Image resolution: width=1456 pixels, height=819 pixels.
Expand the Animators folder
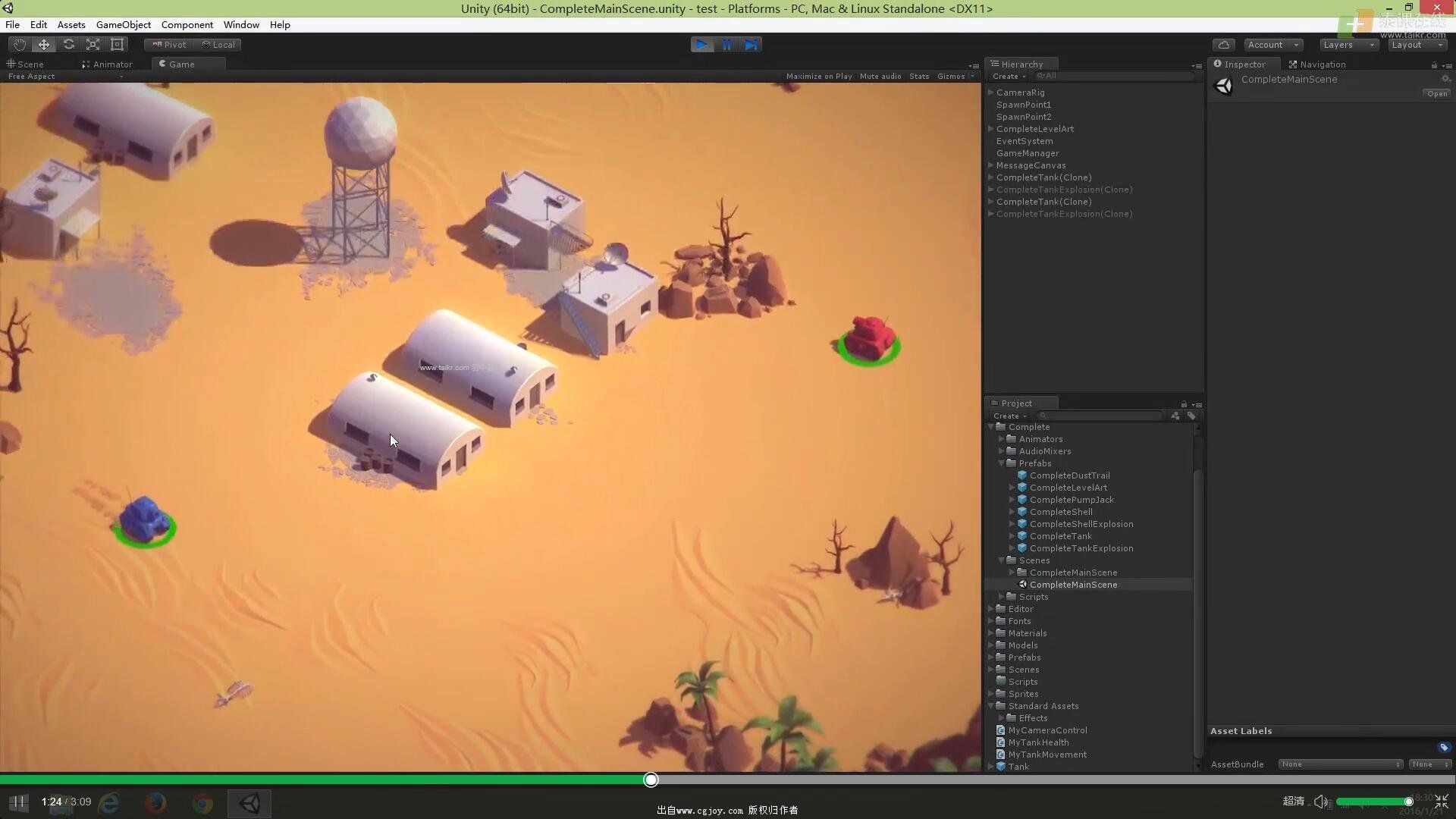[1001, 439]
